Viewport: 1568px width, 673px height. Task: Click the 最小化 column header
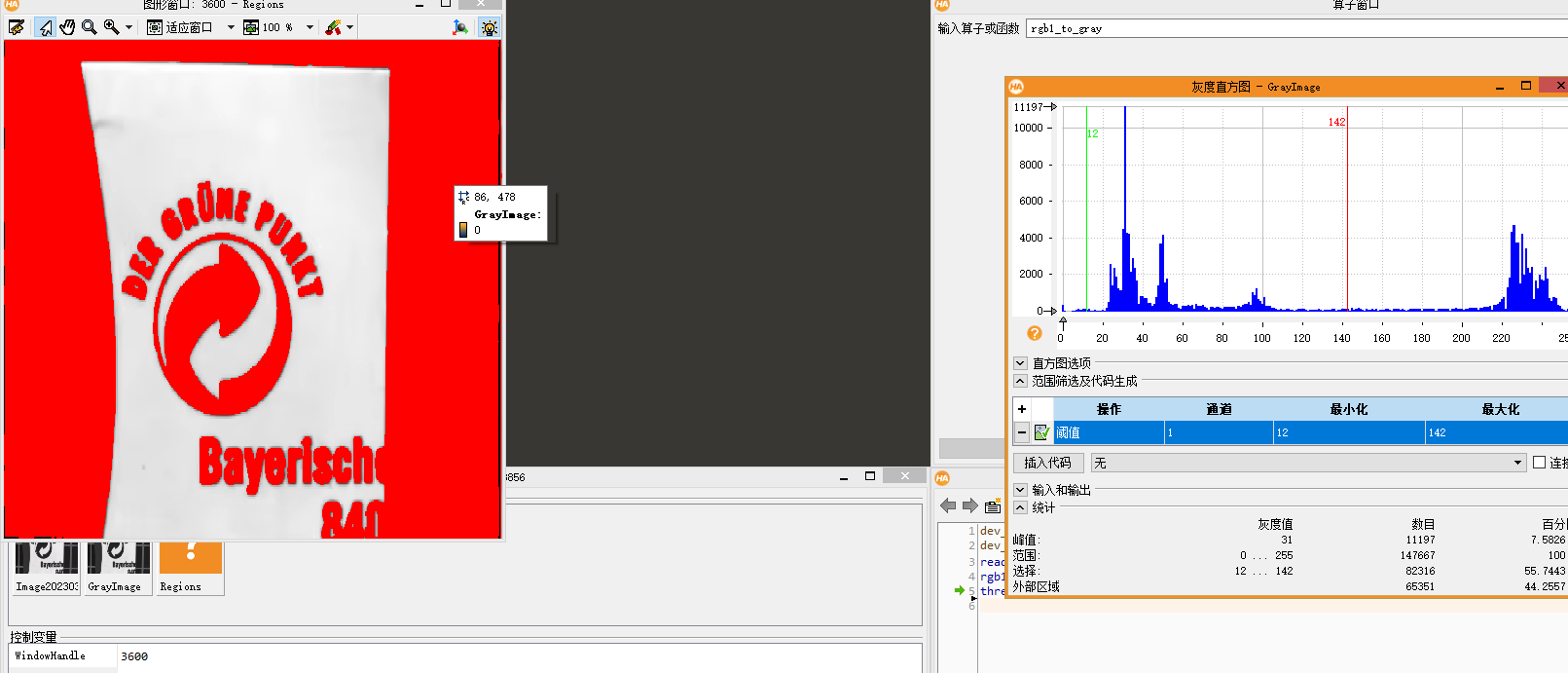pyautogui.click(x=1349, y=409)
